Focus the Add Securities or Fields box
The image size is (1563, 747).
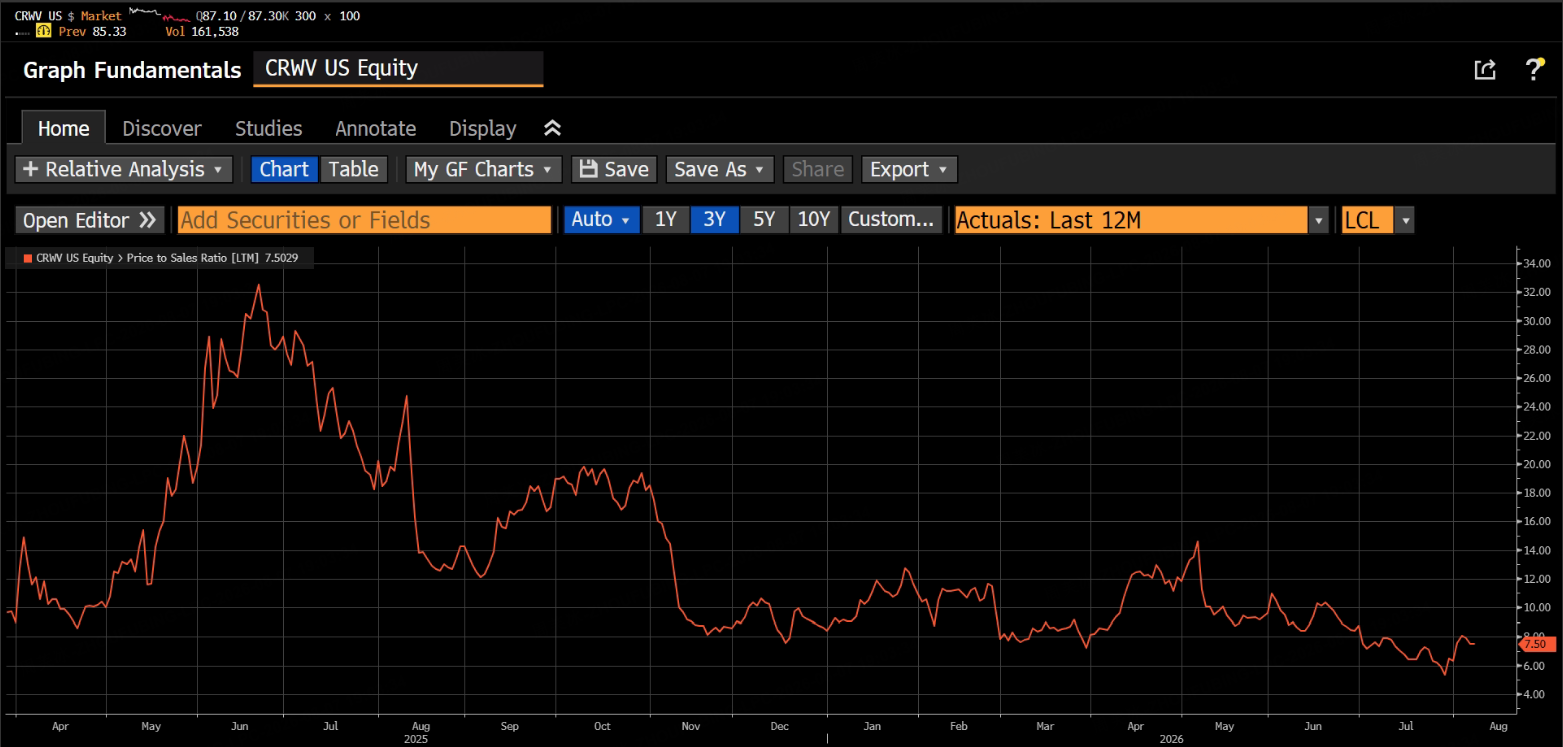(365, 220)
